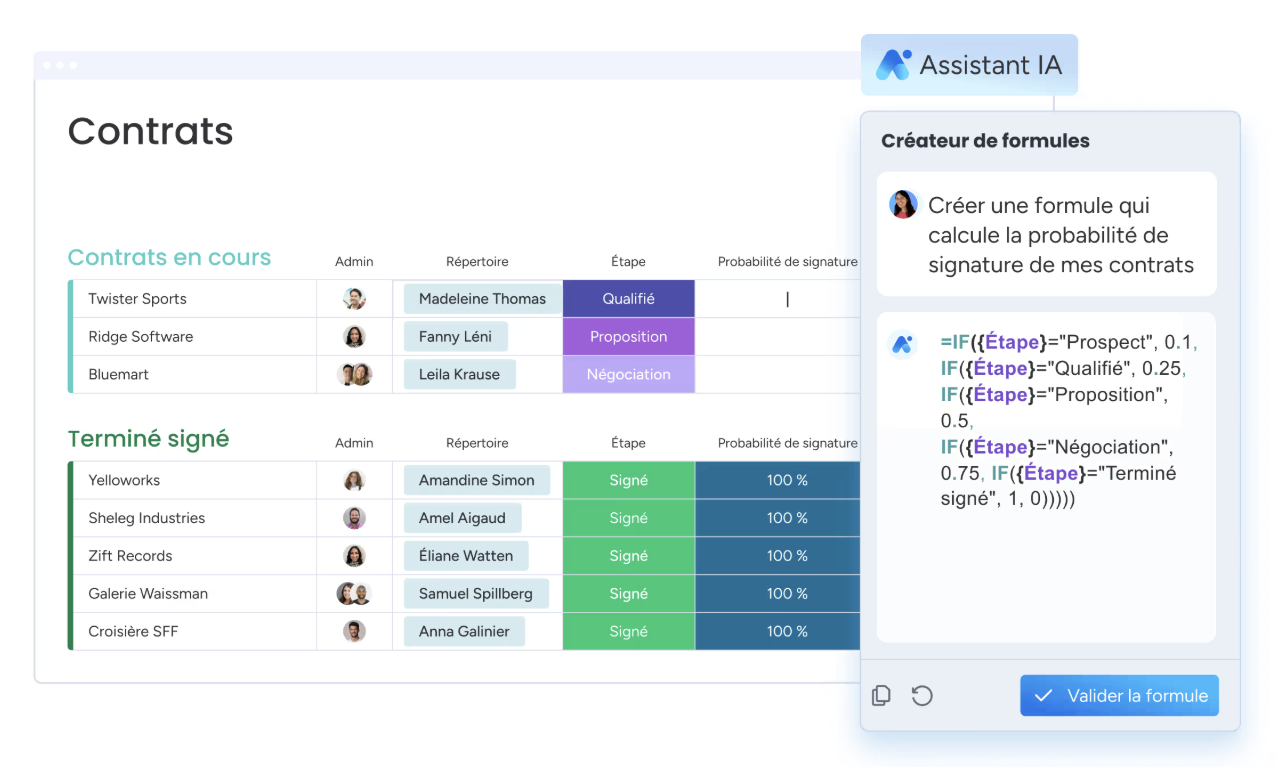Screen dimensions: 1288x784
Task: Click the Amel Aigaud tag
Action: pyautogui.click(x=462, y=518)
